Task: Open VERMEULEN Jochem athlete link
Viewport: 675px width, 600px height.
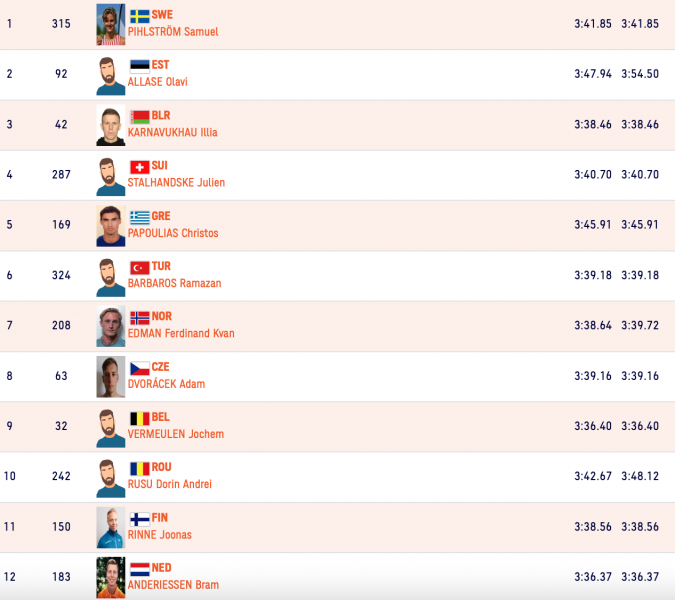Action: (176, 434)
